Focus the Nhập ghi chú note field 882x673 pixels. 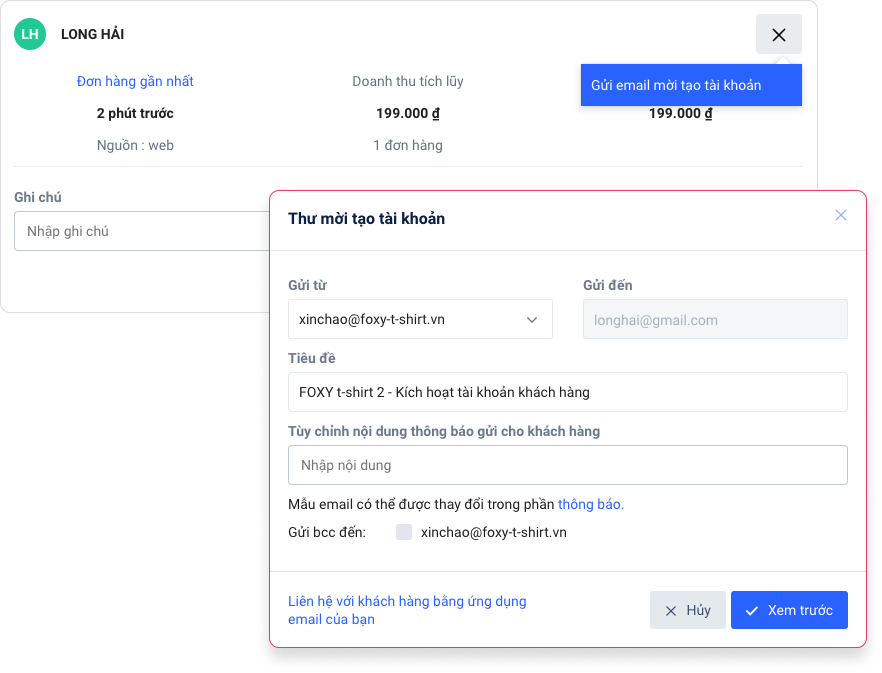pos(140,231)
